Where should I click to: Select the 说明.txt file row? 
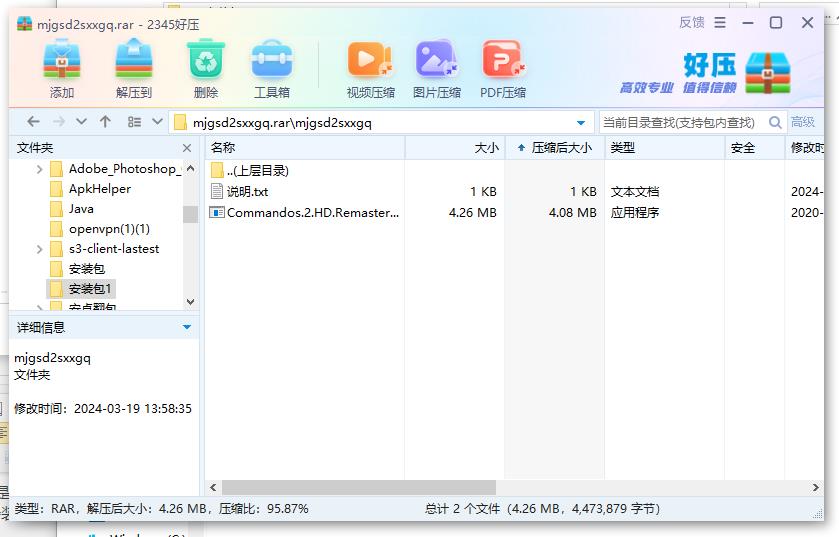coord(514,191)
